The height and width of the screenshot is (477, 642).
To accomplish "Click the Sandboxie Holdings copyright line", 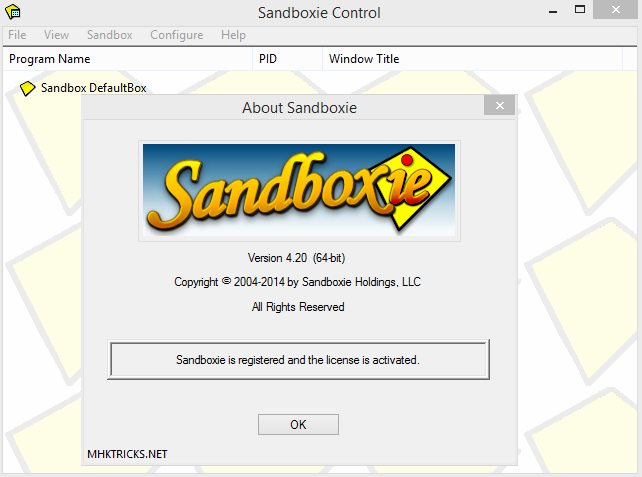I will (298, 282).
